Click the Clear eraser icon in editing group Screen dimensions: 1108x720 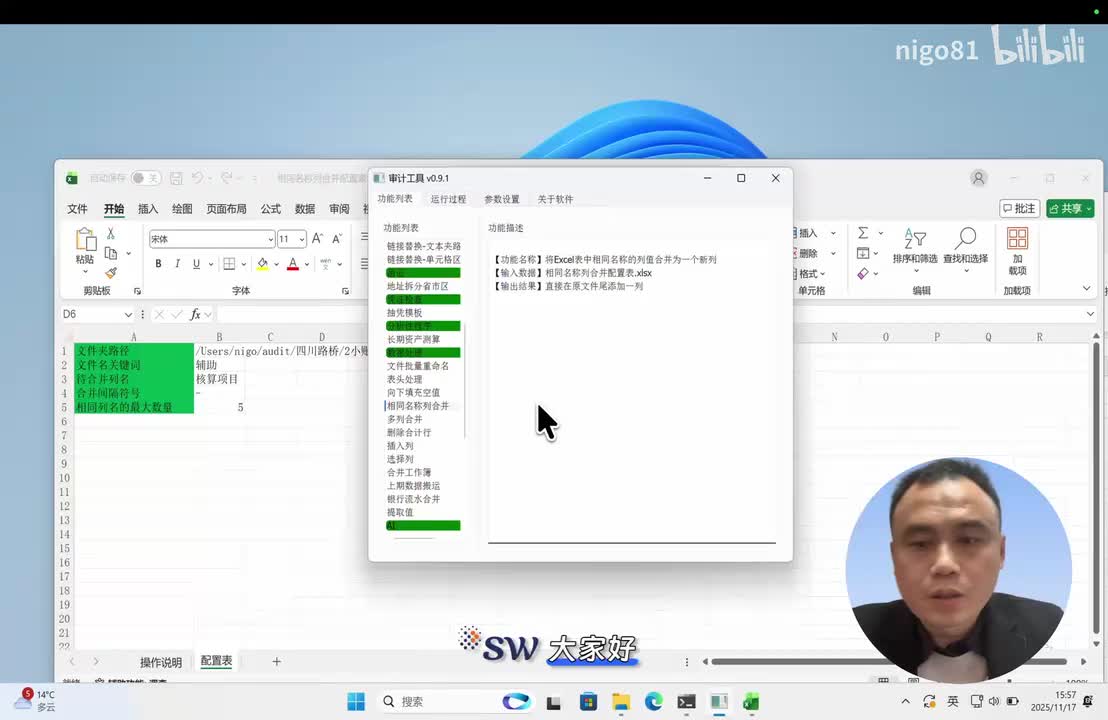[x=863, y=273]
